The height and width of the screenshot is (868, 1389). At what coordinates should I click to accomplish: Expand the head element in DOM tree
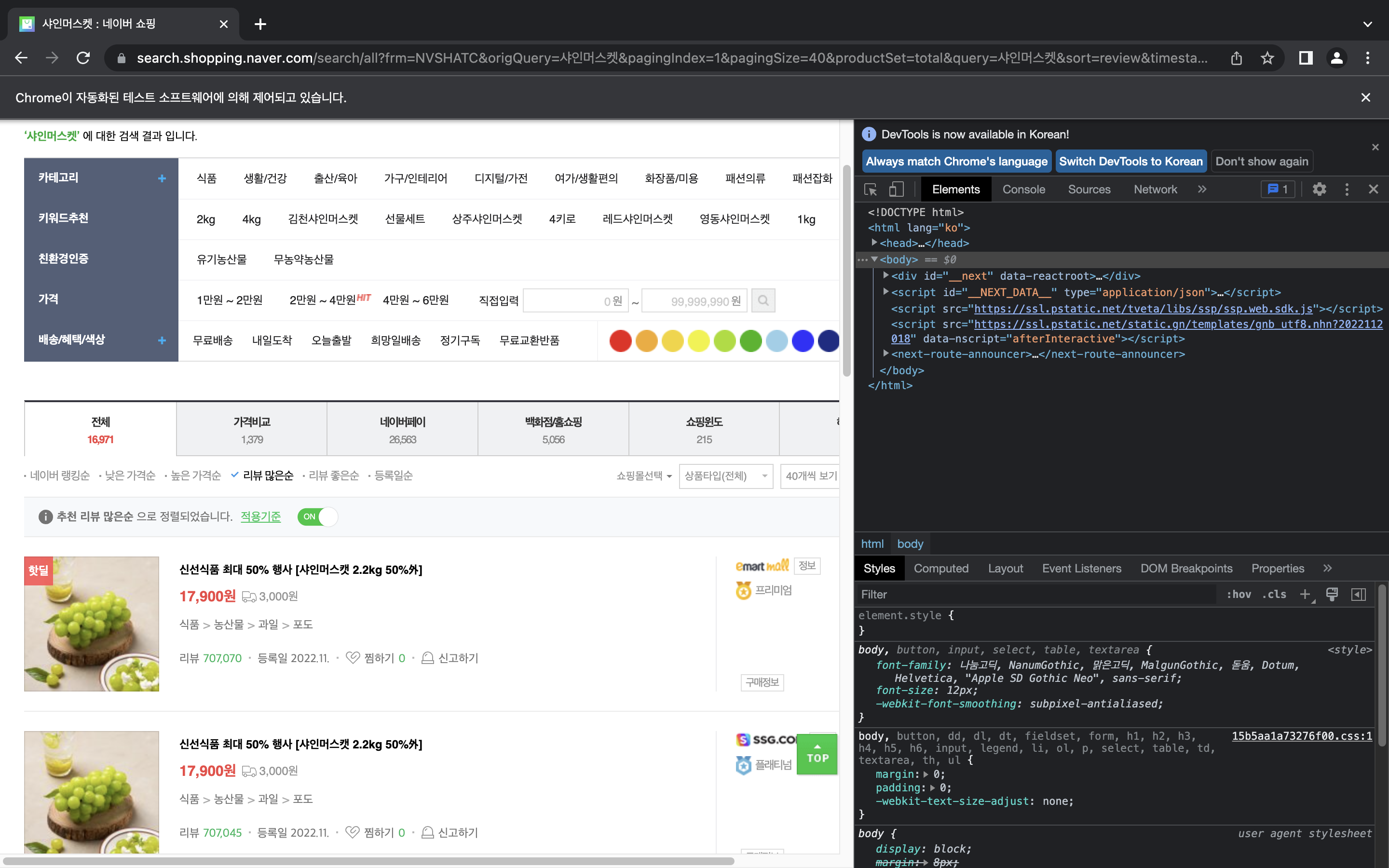click(x=874, y=243)
